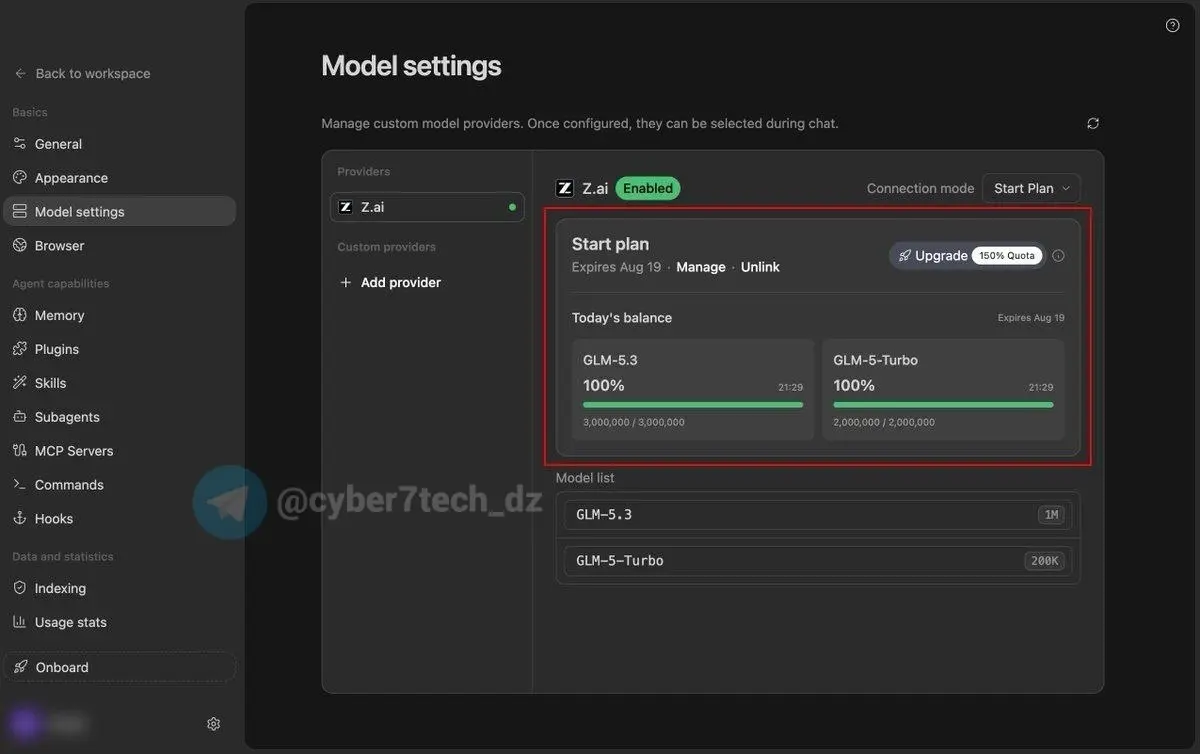Open the Subagents page
Viewport: 1200px width, 754px height.
coord(120,417)
